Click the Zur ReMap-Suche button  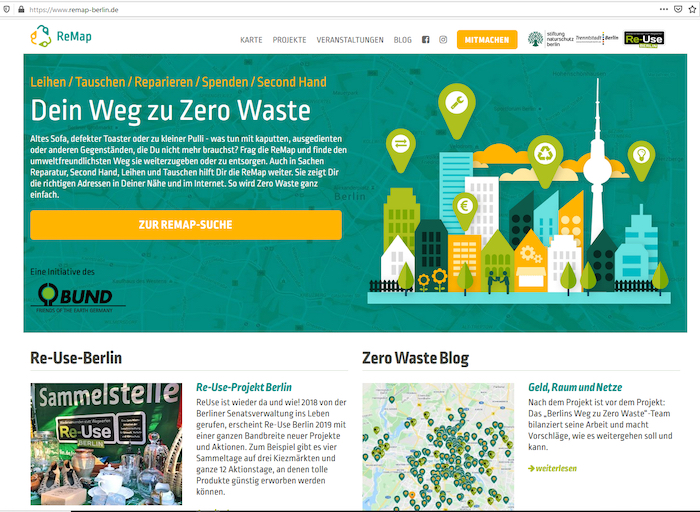(186, 225)
